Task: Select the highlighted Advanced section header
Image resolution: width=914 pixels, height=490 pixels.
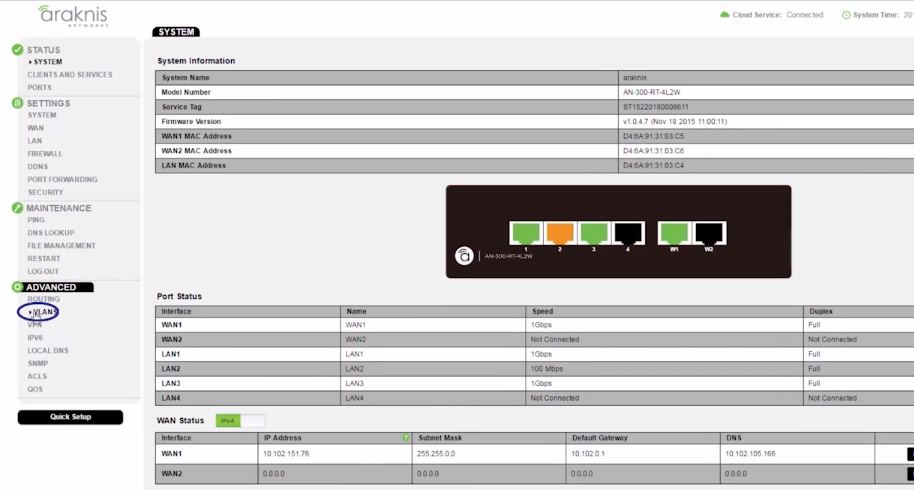Action: pyautogui.click(x=51, y=287)
